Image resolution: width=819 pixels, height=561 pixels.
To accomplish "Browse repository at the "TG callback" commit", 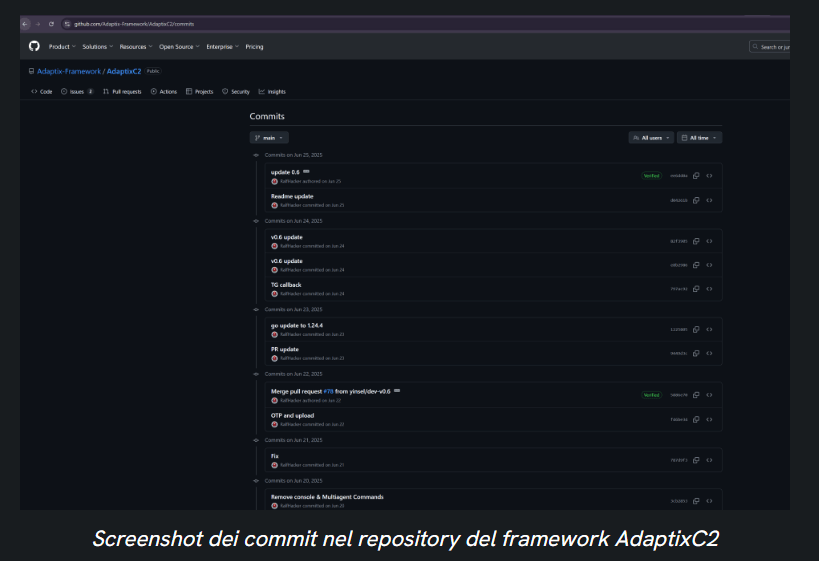I will tap(709, 289).
